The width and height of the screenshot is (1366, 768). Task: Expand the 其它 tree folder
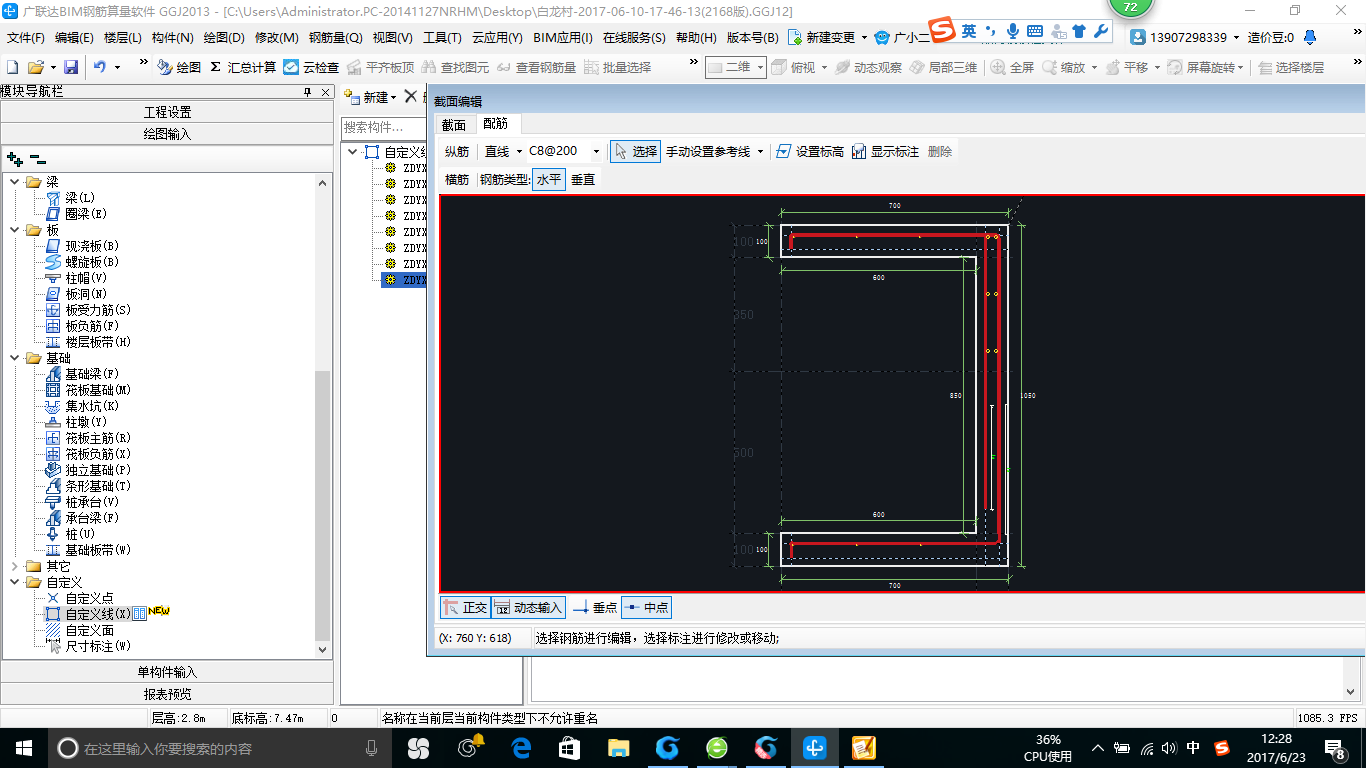[x=15, y=566]
